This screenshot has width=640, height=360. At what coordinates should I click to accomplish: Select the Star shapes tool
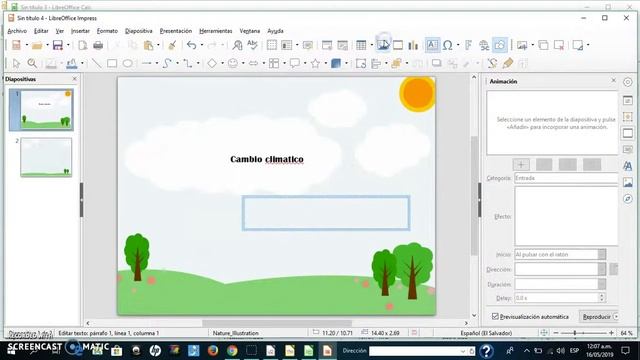tap(315, 63)
